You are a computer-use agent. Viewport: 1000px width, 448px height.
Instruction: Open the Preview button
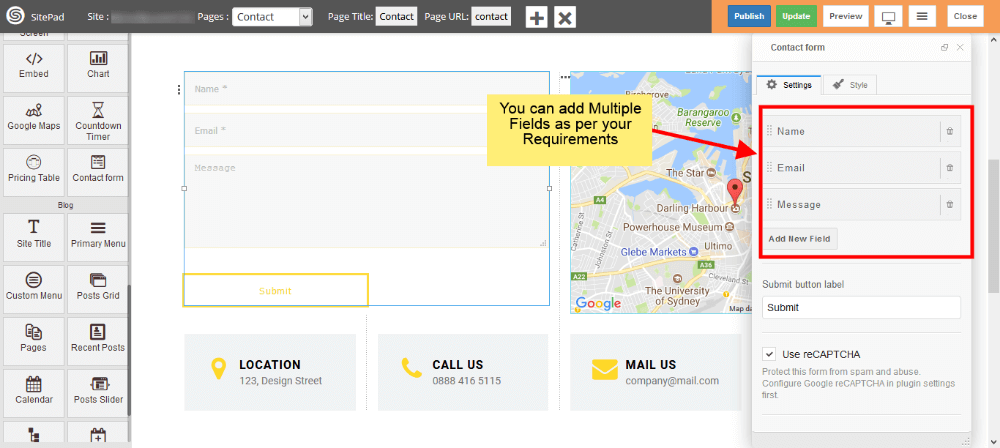click(x=846, y=17)
